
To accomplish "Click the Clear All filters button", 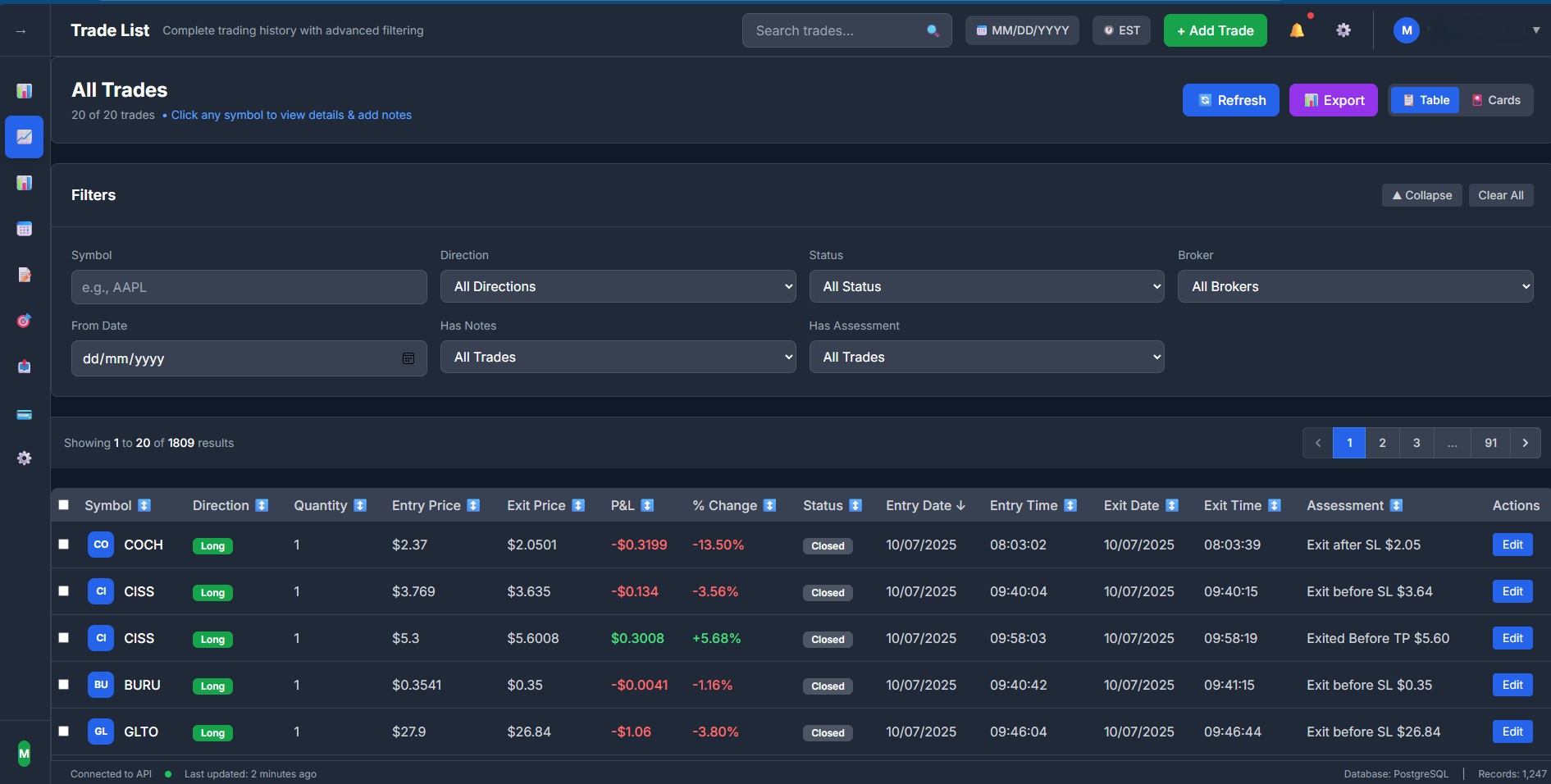I will pyautogui.click(x=1500, y=195).
